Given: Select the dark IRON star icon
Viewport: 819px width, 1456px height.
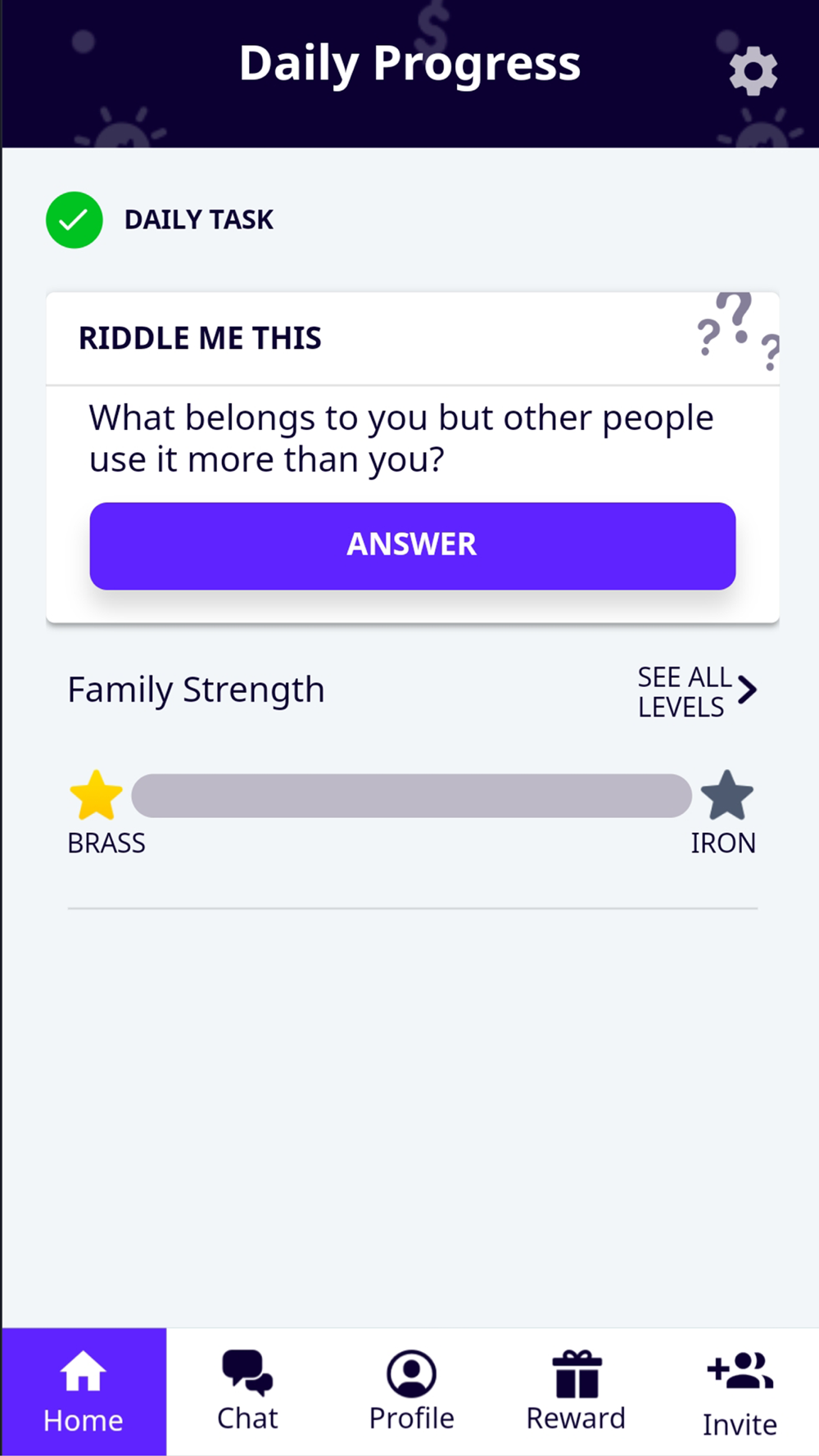Looking at the screenshot, I should [727, 795].
